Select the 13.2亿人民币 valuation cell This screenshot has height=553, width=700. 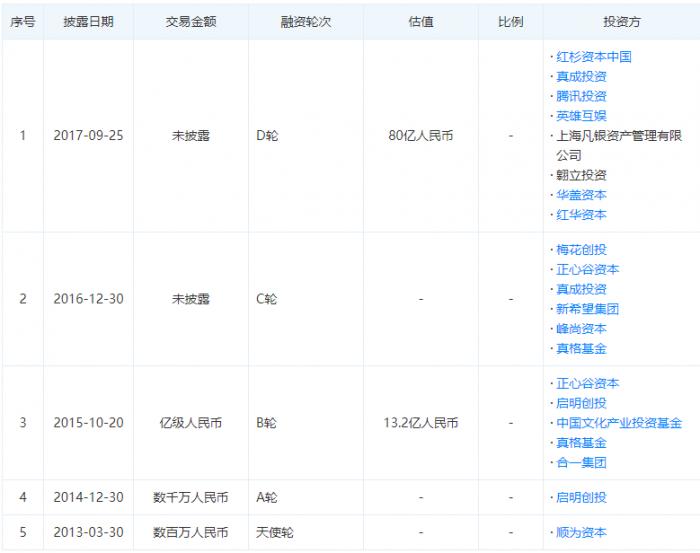point(421,423)
